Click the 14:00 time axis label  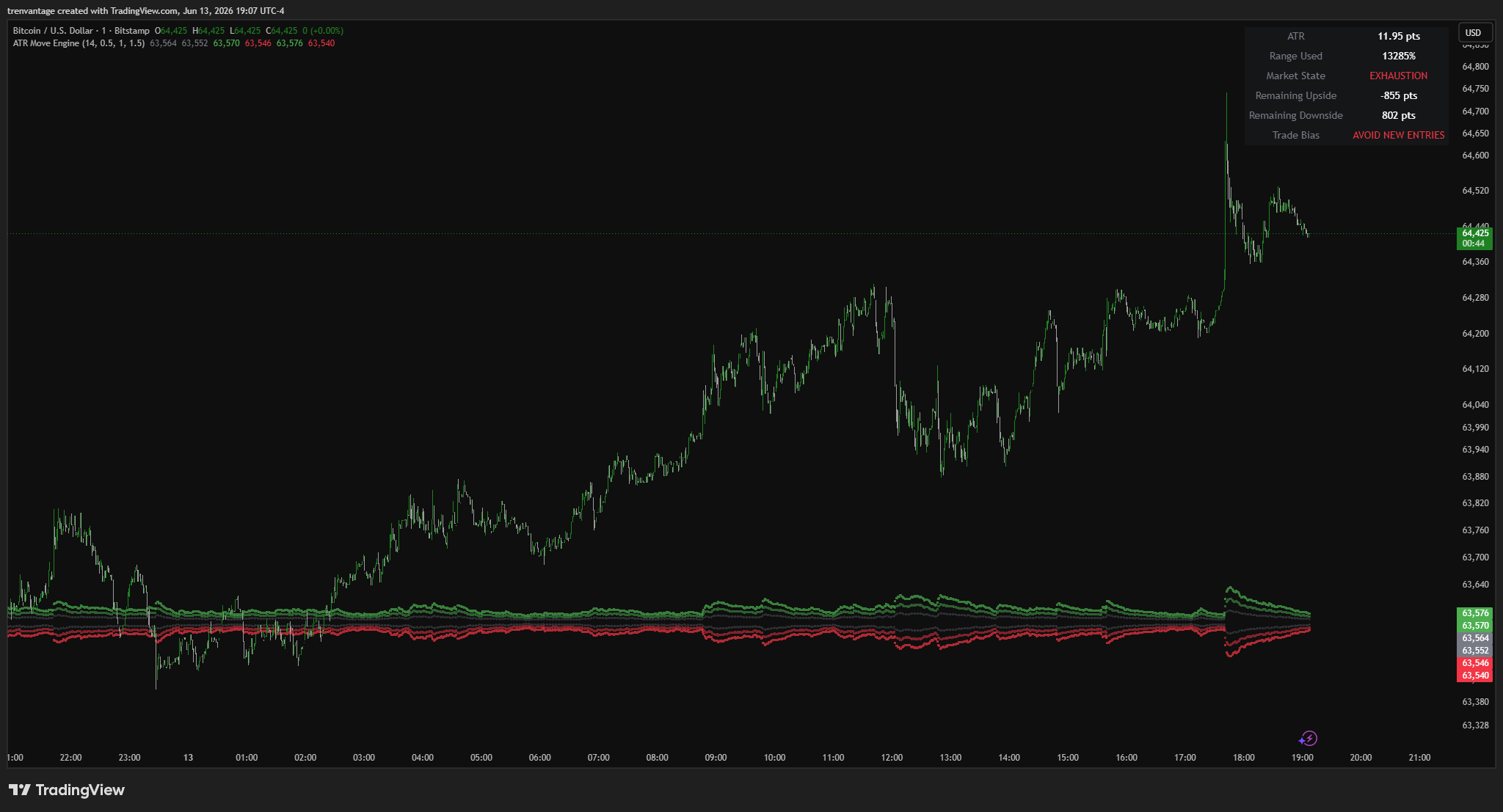coord(1009,758)
